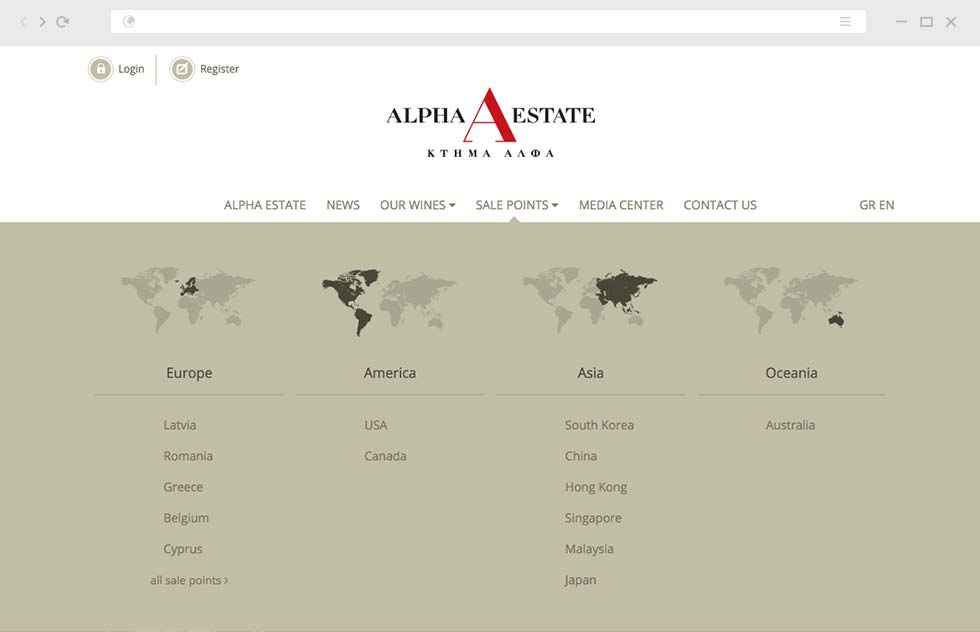Select the Asia world map image
Viewport: 980px width, 632px height.
(x=590, y=300)
